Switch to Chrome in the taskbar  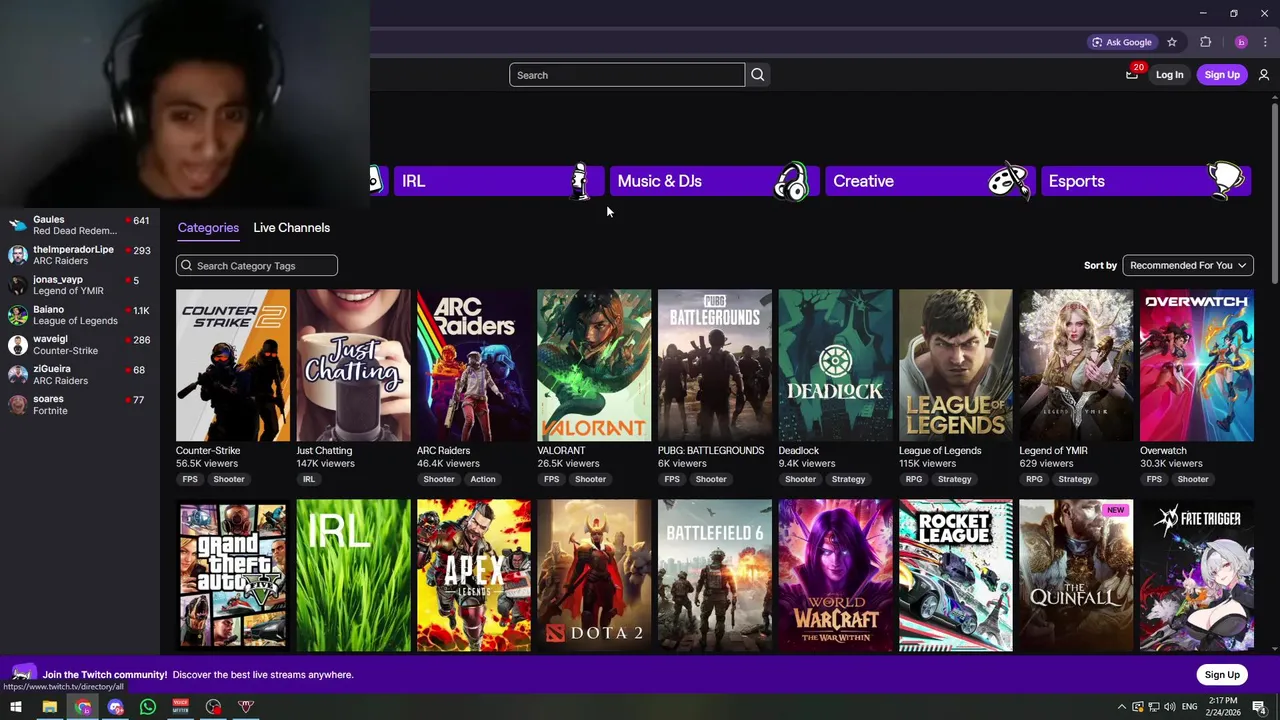pyautogui.click(x=83, y=707)
